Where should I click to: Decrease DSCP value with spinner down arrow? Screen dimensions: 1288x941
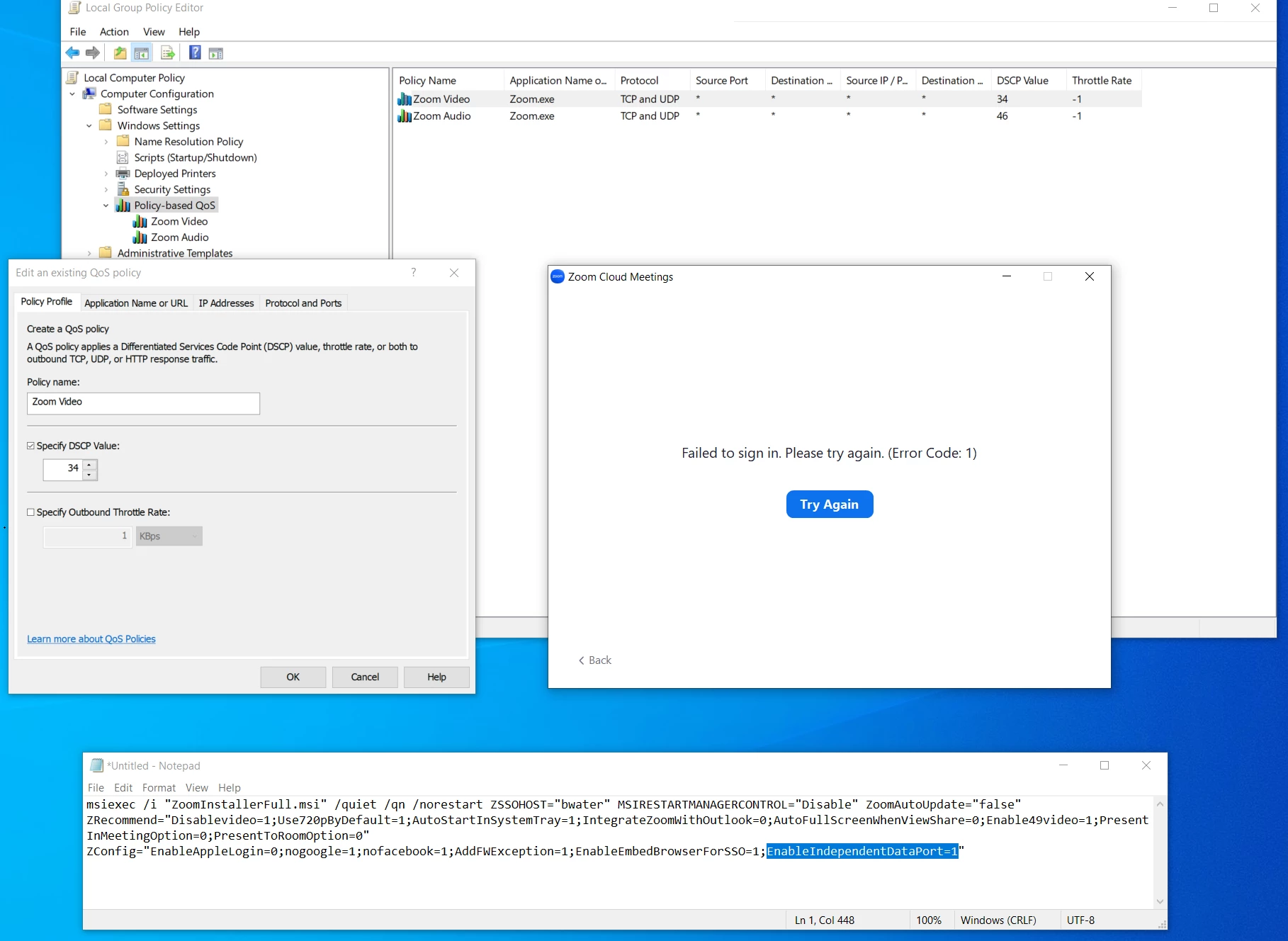[x=89, y=475]
